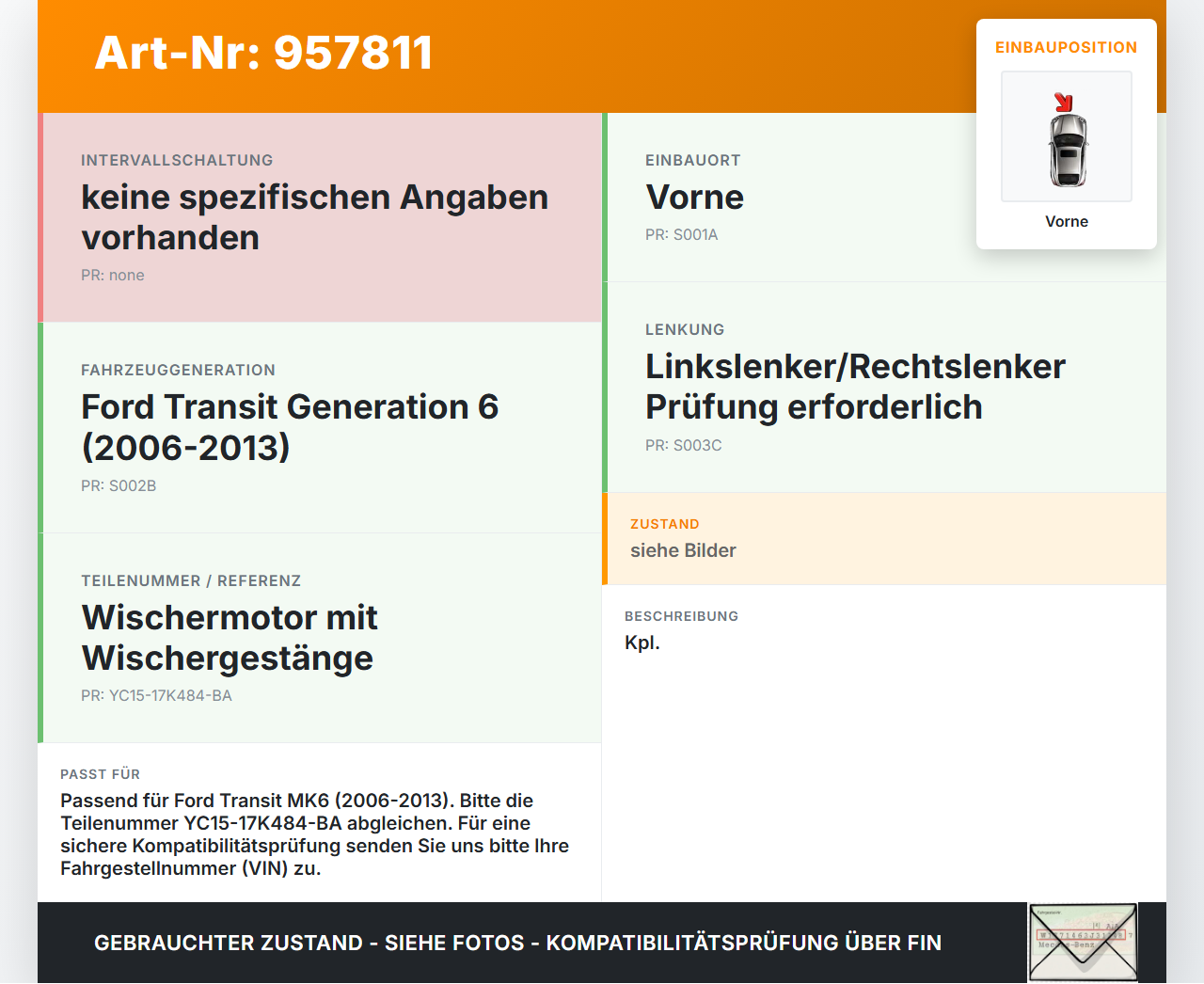Click the Vorne caption under the car image
The width and height of the screenshot is (1204, 984).
pos(1067,222)
